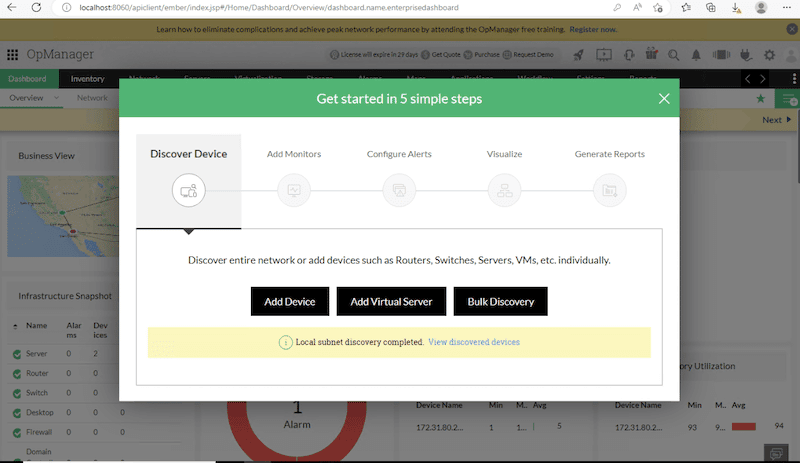Sort by the Name column header
800x463 pixels.
click(37, 325)
